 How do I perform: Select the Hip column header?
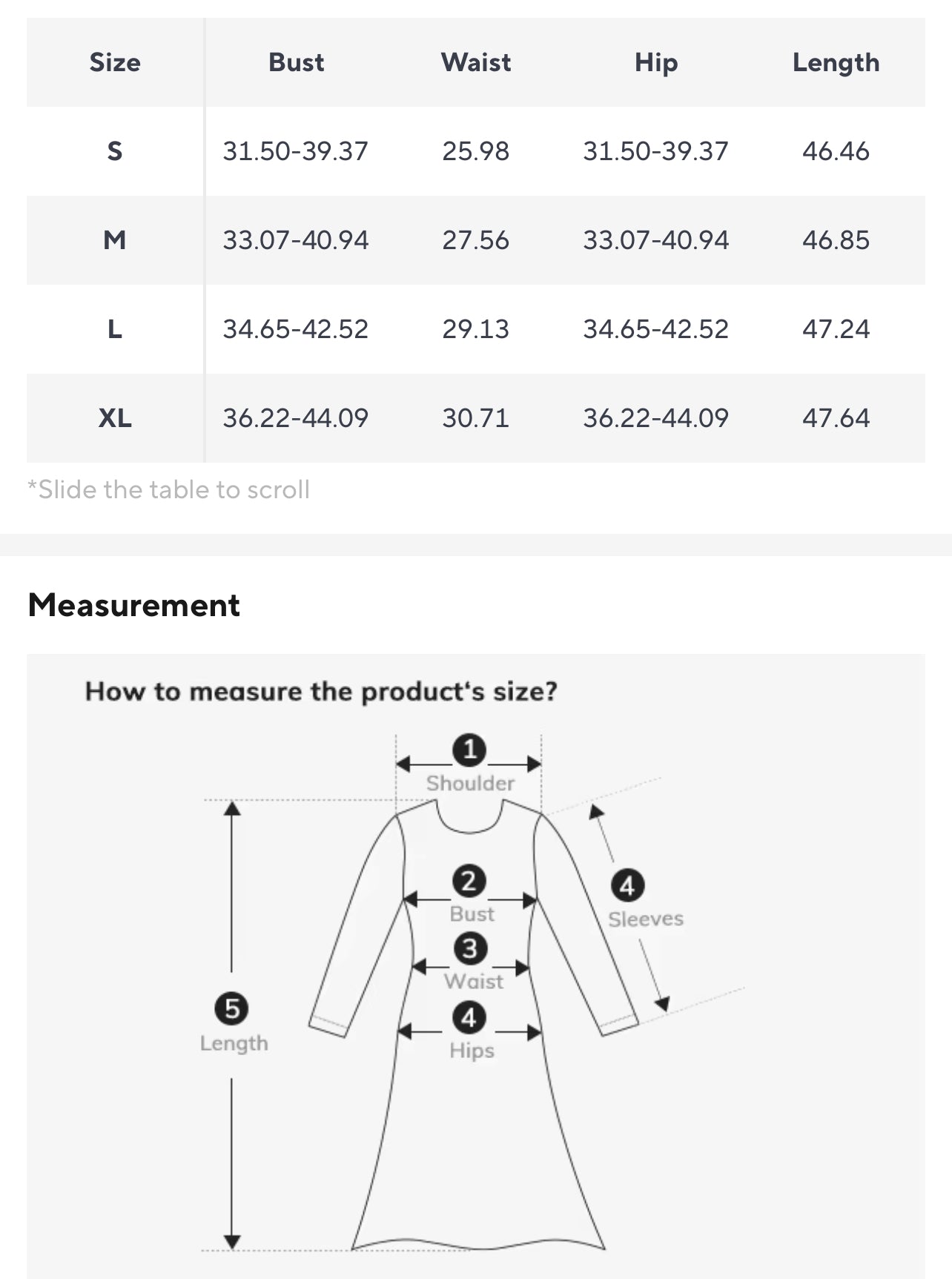[x=656, y=63]
